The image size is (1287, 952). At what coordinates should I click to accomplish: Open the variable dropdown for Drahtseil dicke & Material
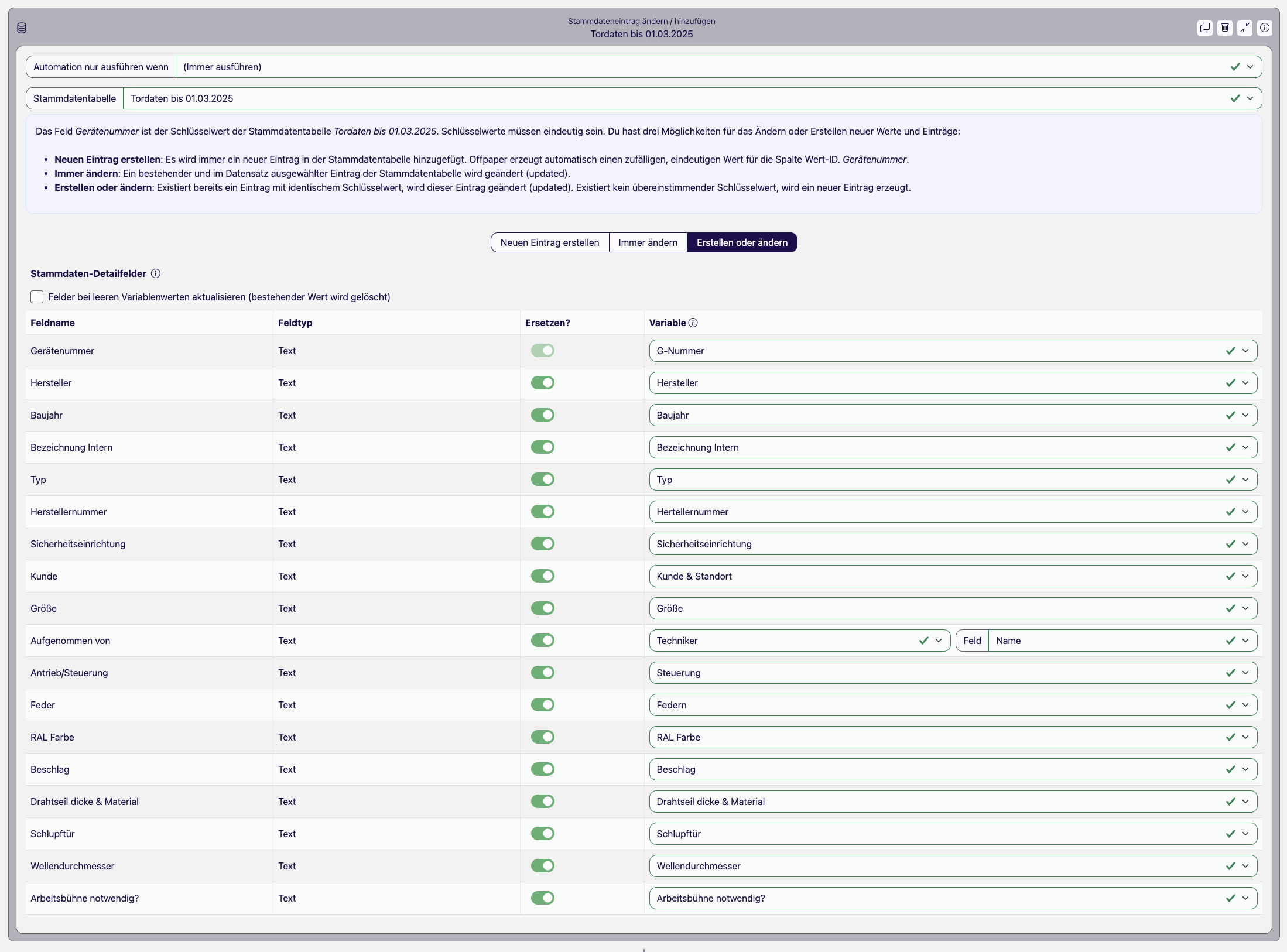[x=953, y=802]
